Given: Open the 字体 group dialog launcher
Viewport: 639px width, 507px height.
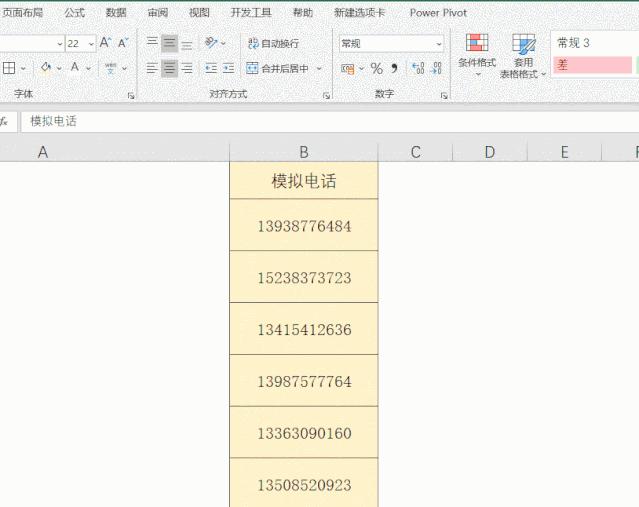Looking at the screenshot, I should coord(131,96).
